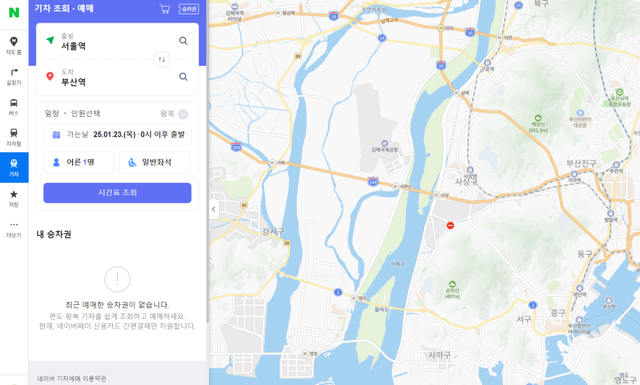Click the 일정 · 인원선택 label
Image resolution: width=640 pixels, height=385 pixels.
(73, 113)
